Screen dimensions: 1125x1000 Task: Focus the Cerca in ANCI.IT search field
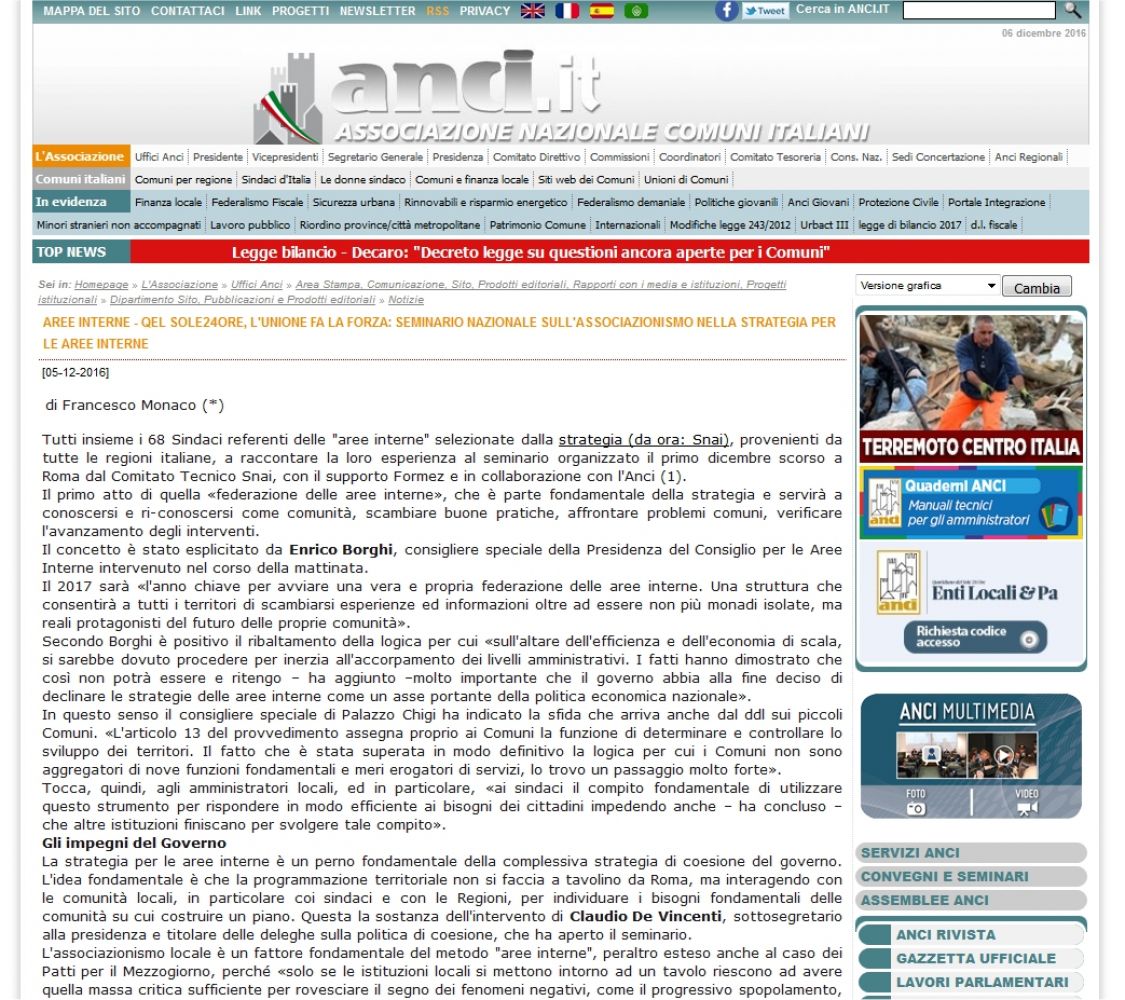click(979, 10)
